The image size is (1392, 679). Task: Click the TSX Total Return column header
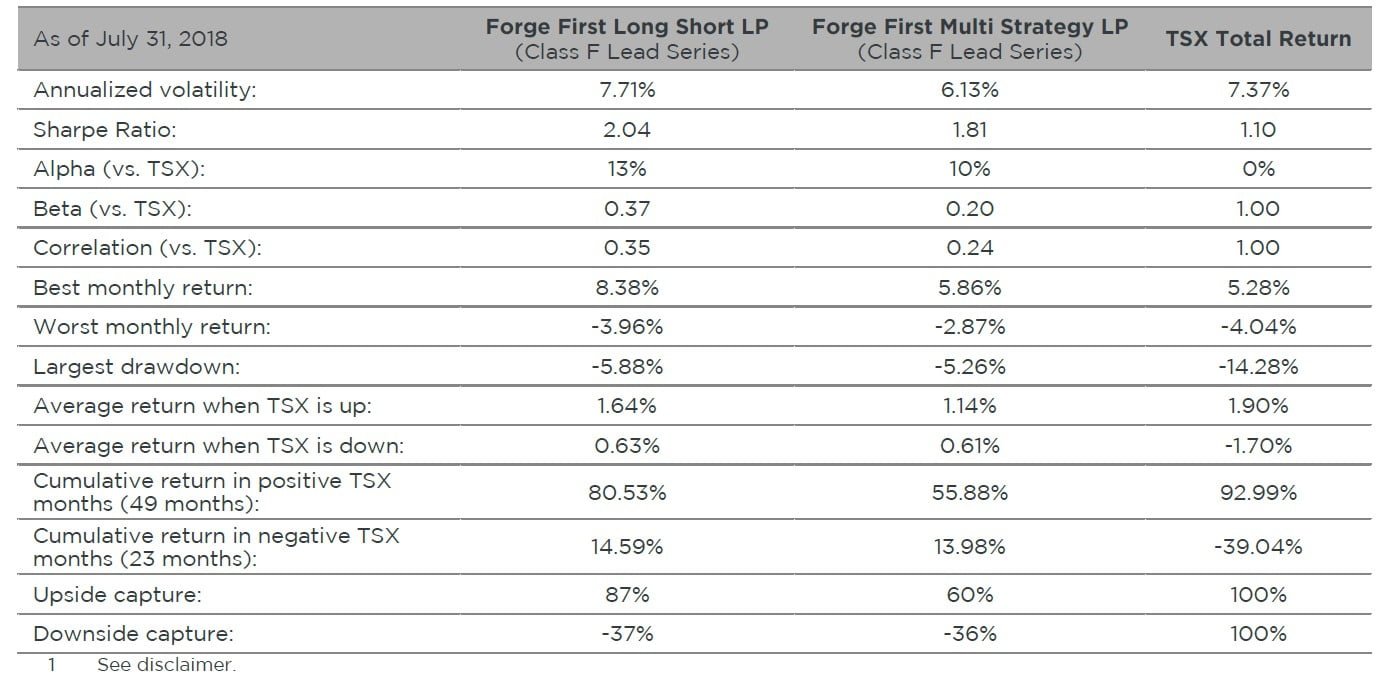(x=1258, y=39)
